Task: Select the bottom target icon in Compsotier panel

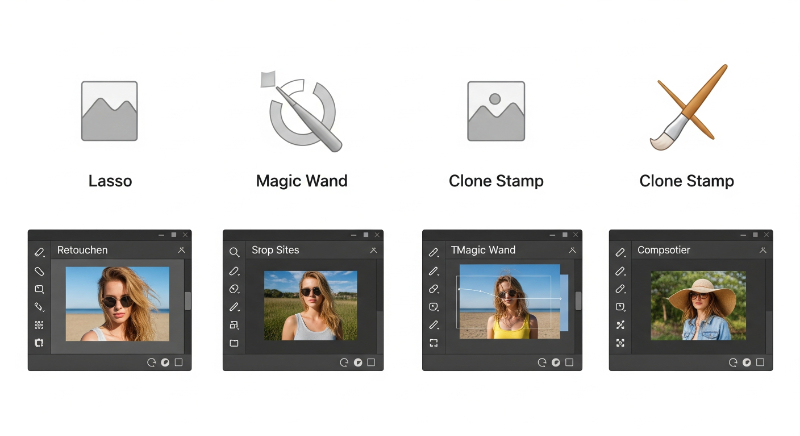Action: (x=620, y=343)
